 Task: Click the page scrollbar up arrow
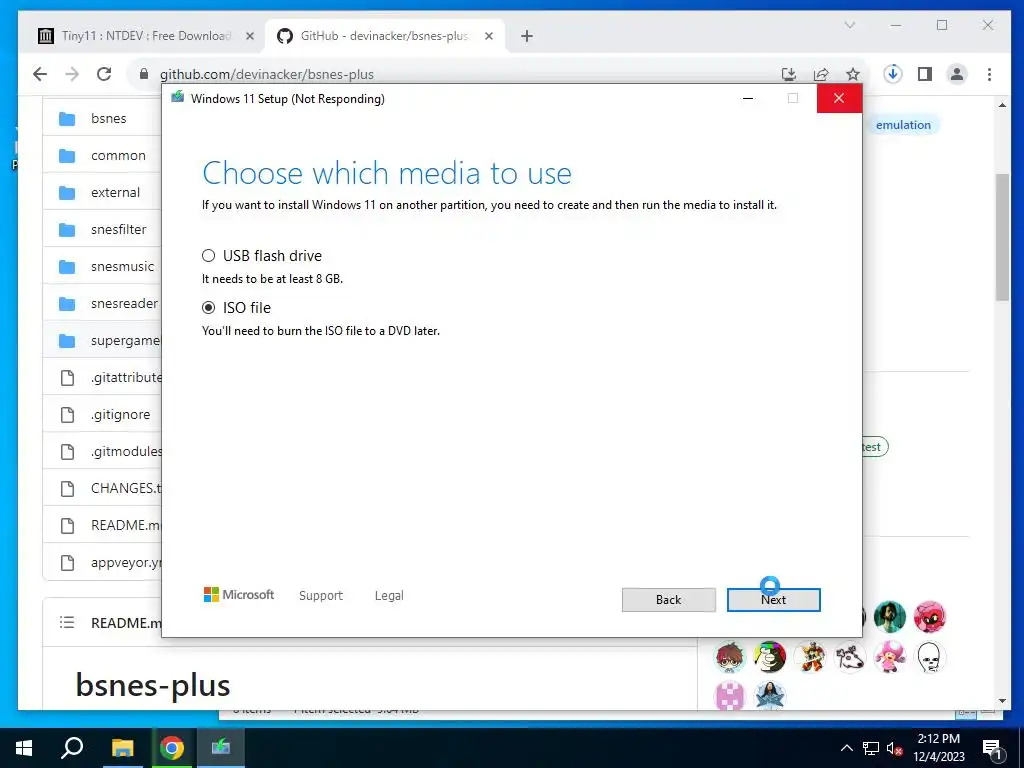(x=1002, y=104)
